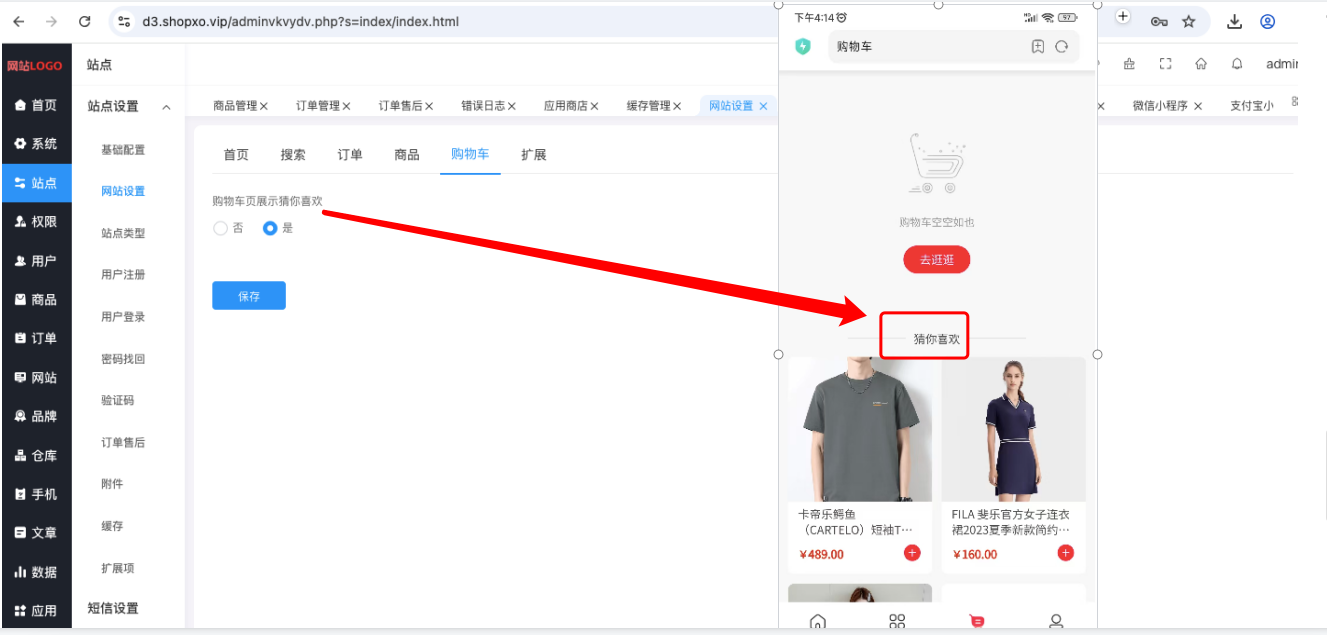This screenshot has width=1327, height=635.
Task: Open the browser downloads icon
Action: point(1235,21)
